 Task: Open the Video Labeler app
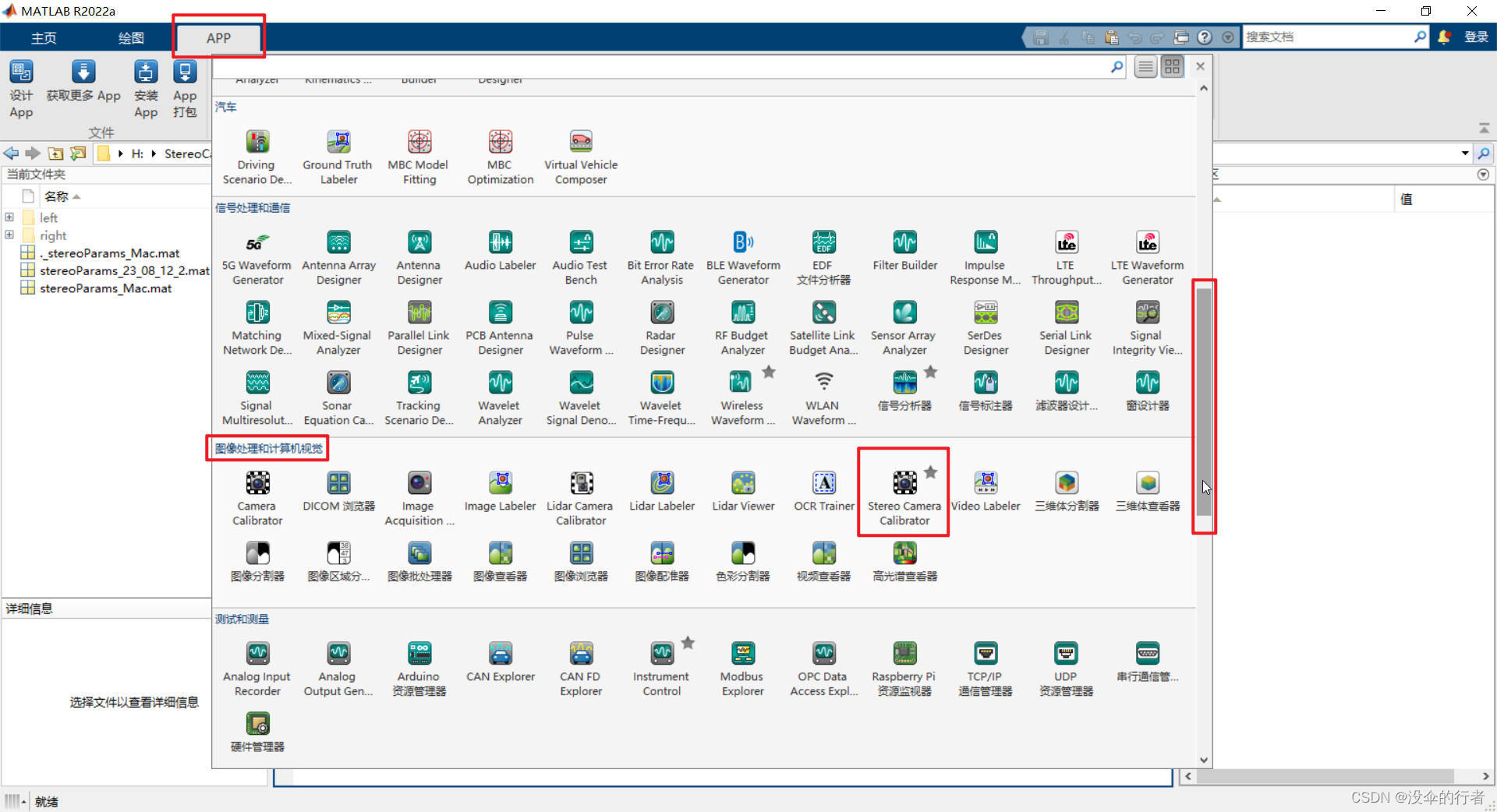click(x=986, y=491)
